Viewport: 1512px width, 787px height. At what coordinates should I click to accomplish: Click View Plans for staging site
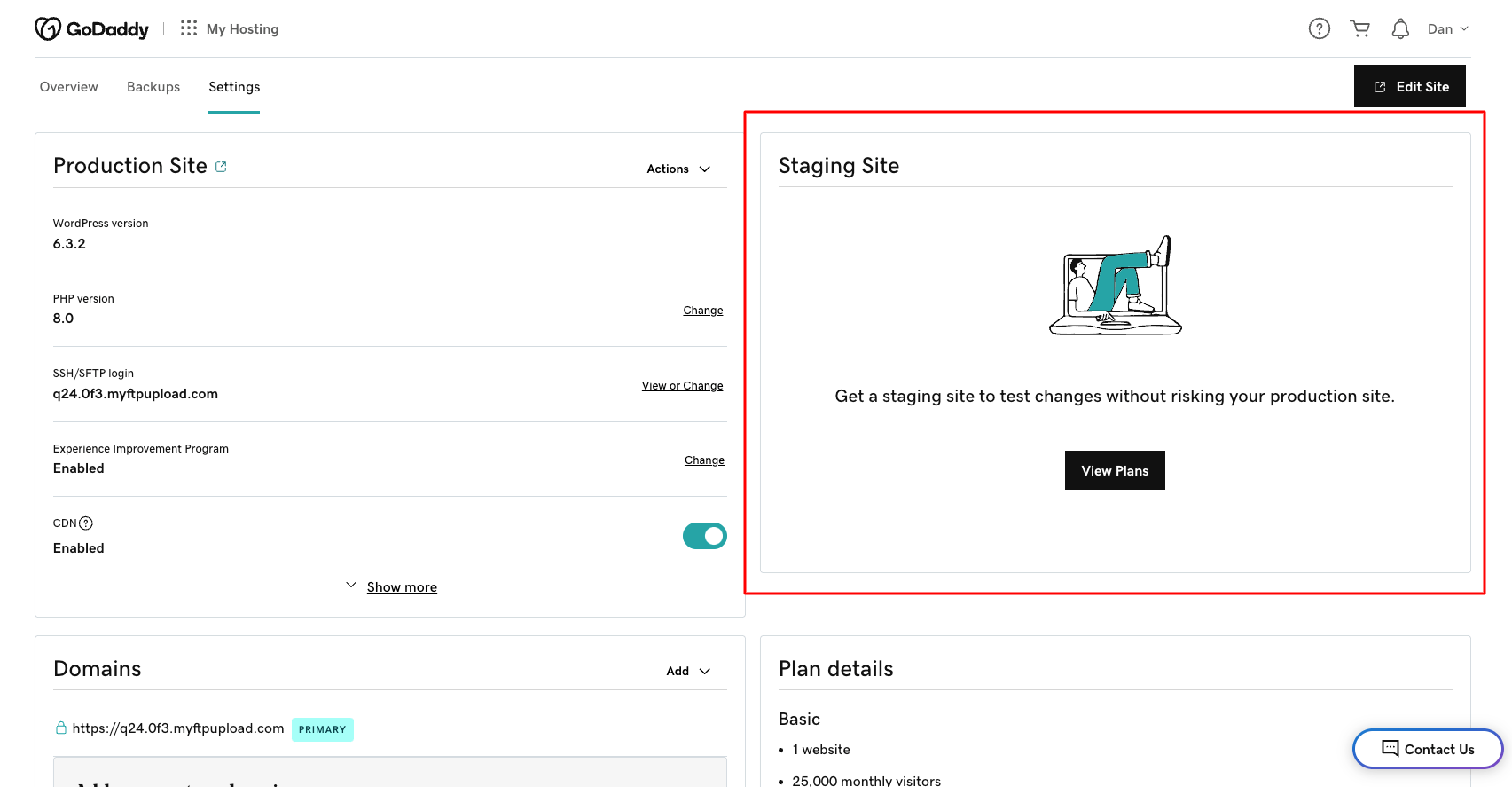[x=1115, y=470]
